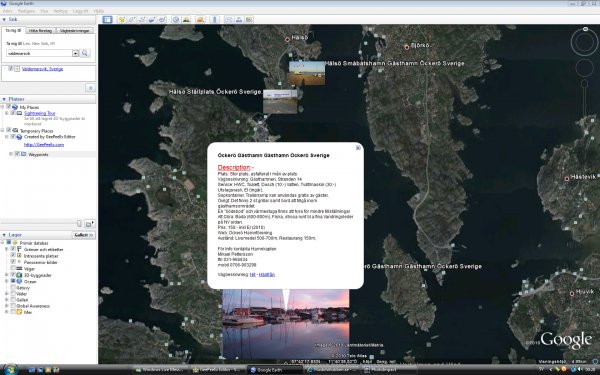Screen dimensions: 600x375
Task: Uncheck the Sightseeing Tour checkbox
Action: click(x=13, y=113)
